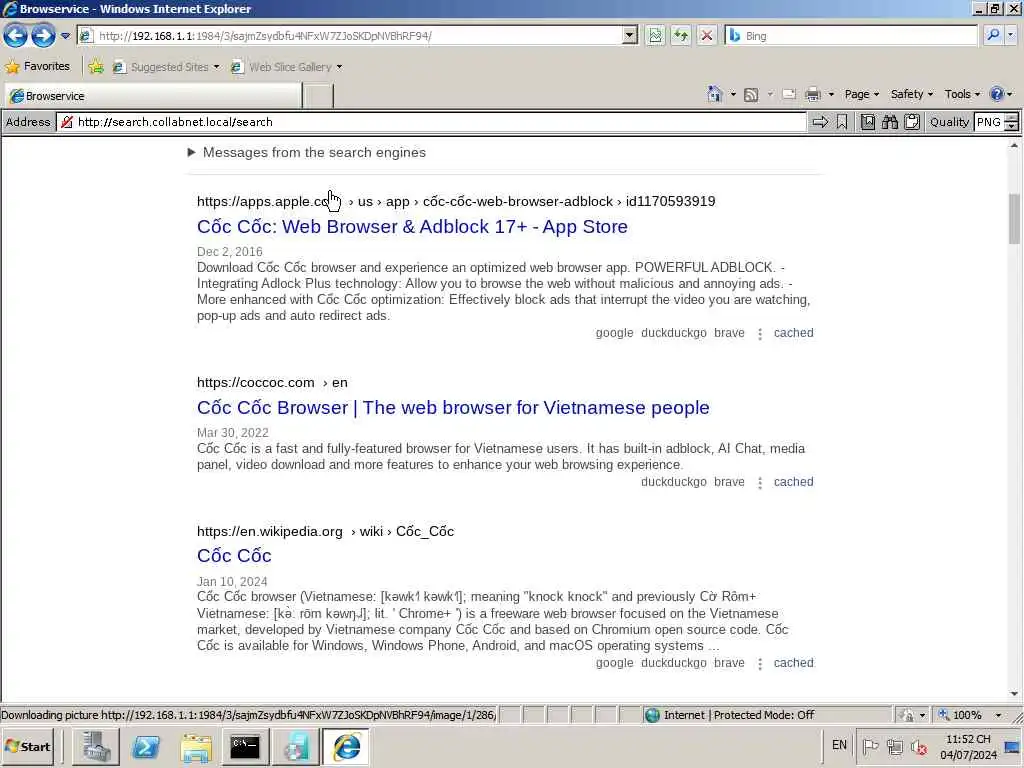Open cached link for App Store result
The height and width of the screenshot is (768, 1024).
click(793, 333)
